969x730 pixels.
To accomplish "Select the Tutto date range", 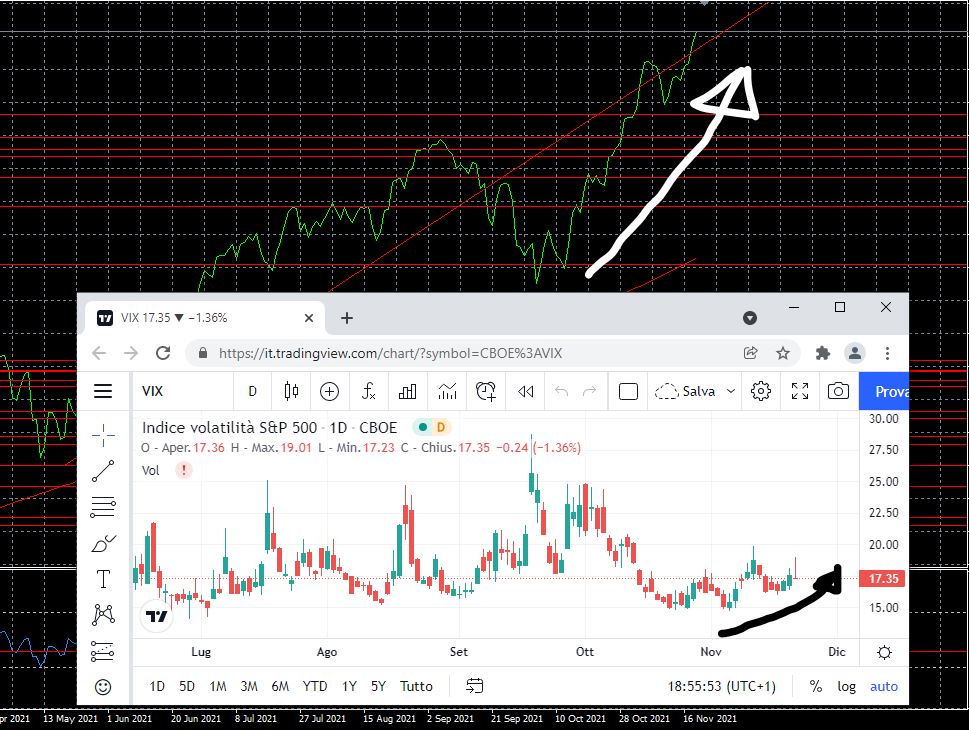I will (416, 686).
